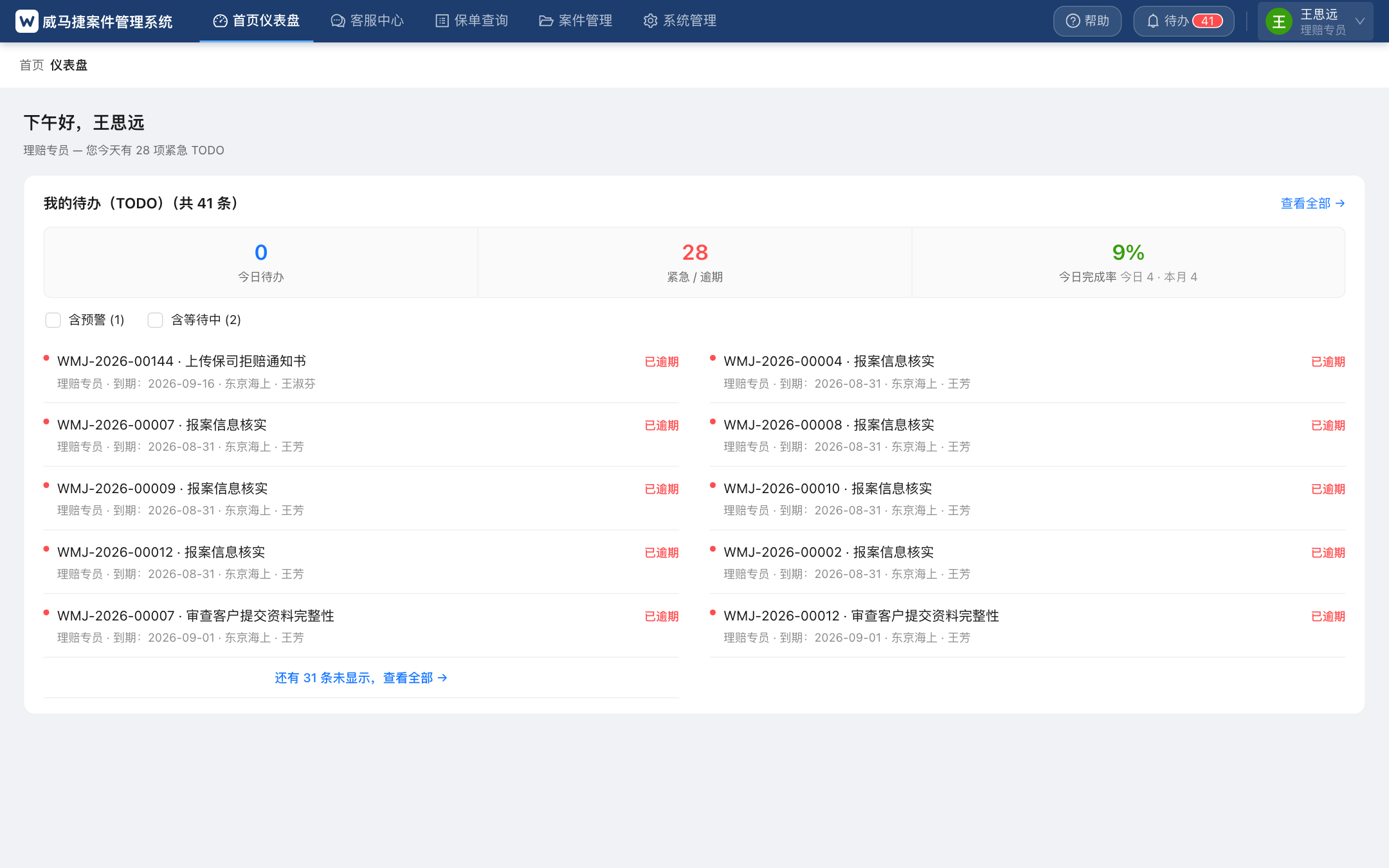Open the 案件管理 menu

point(576,21)
